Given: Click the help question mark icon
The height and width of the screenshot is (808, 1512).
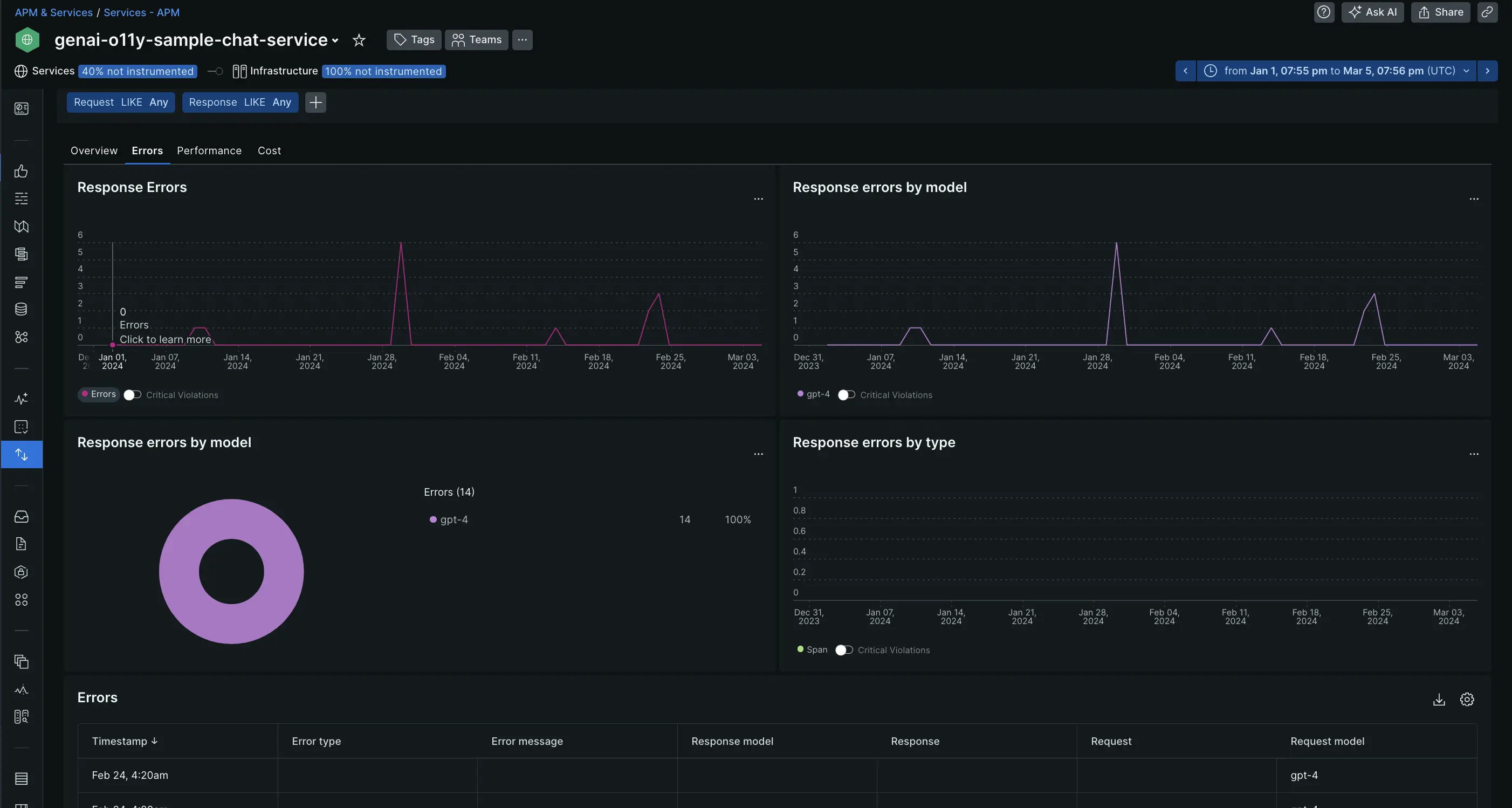Looking at the screenshot, I should click(1323, 12).
